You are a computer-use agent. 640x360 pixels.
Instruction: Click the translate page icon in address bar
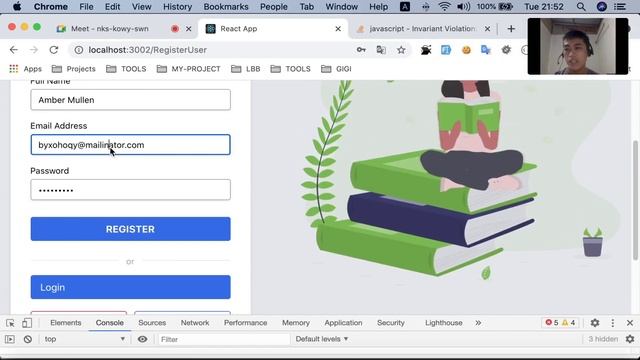tap(381, 50)
